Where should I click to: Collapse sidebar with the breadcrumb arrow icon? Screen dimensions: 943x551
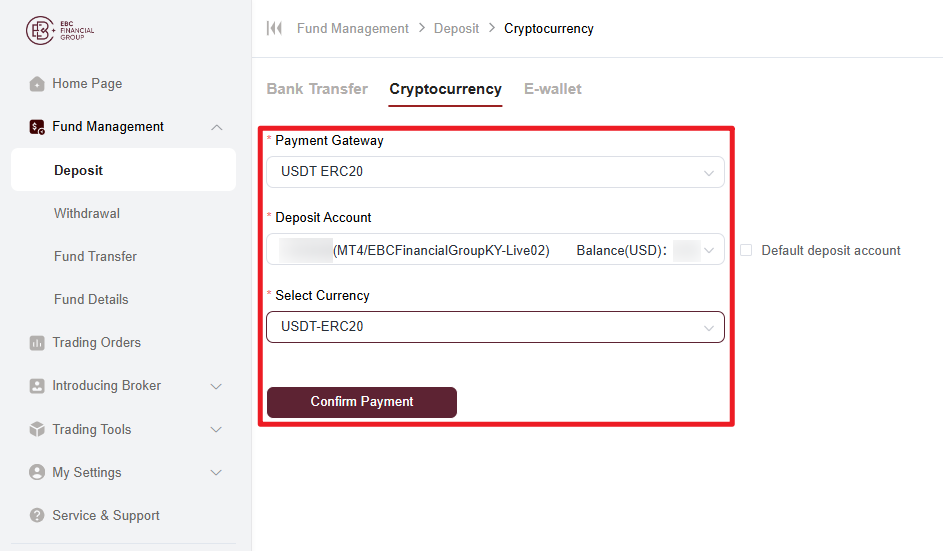pos(274,28)
